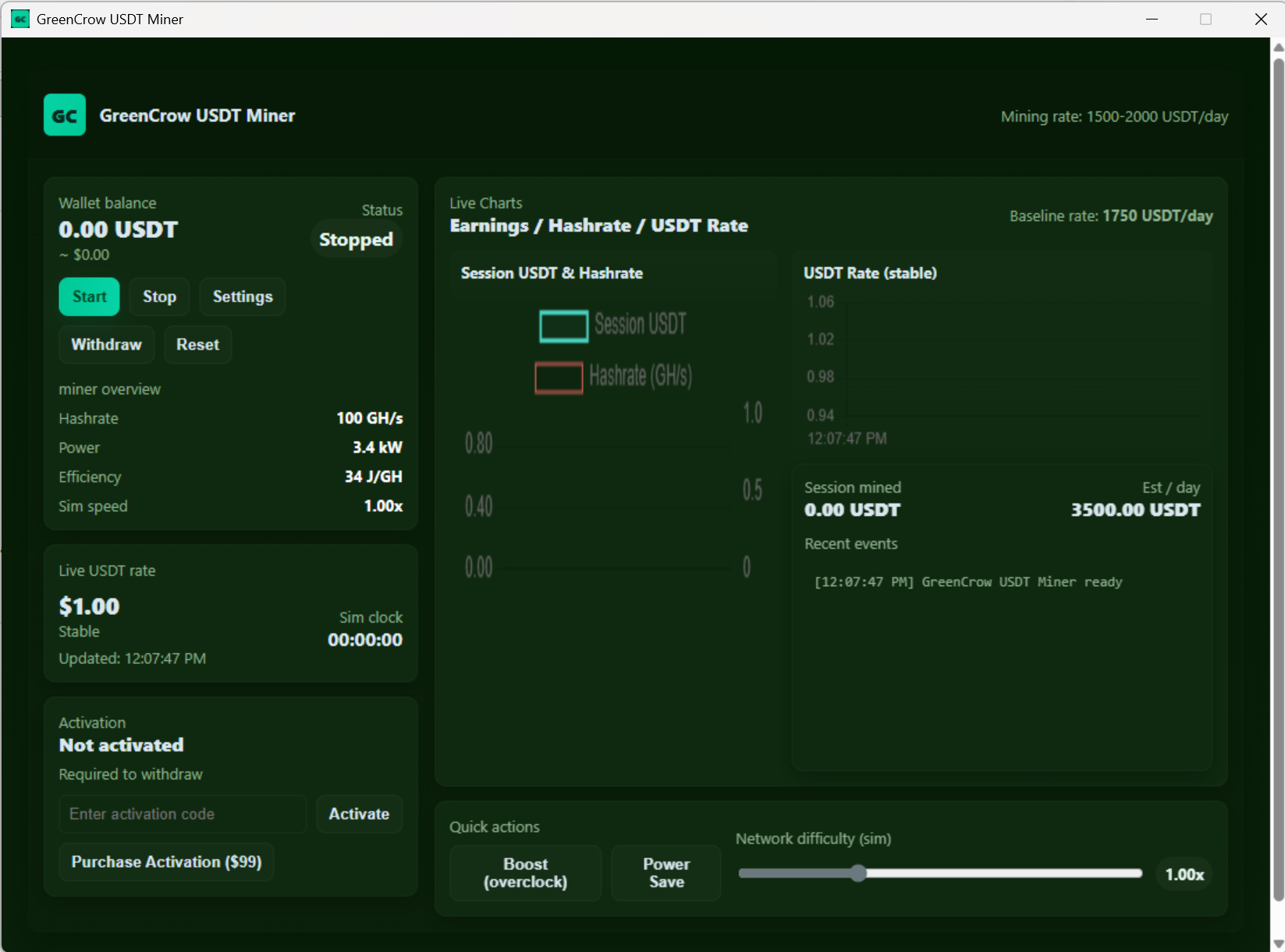
Task: Toggle the Hashrate (GH/s) chart series
Action: (613, 377)
